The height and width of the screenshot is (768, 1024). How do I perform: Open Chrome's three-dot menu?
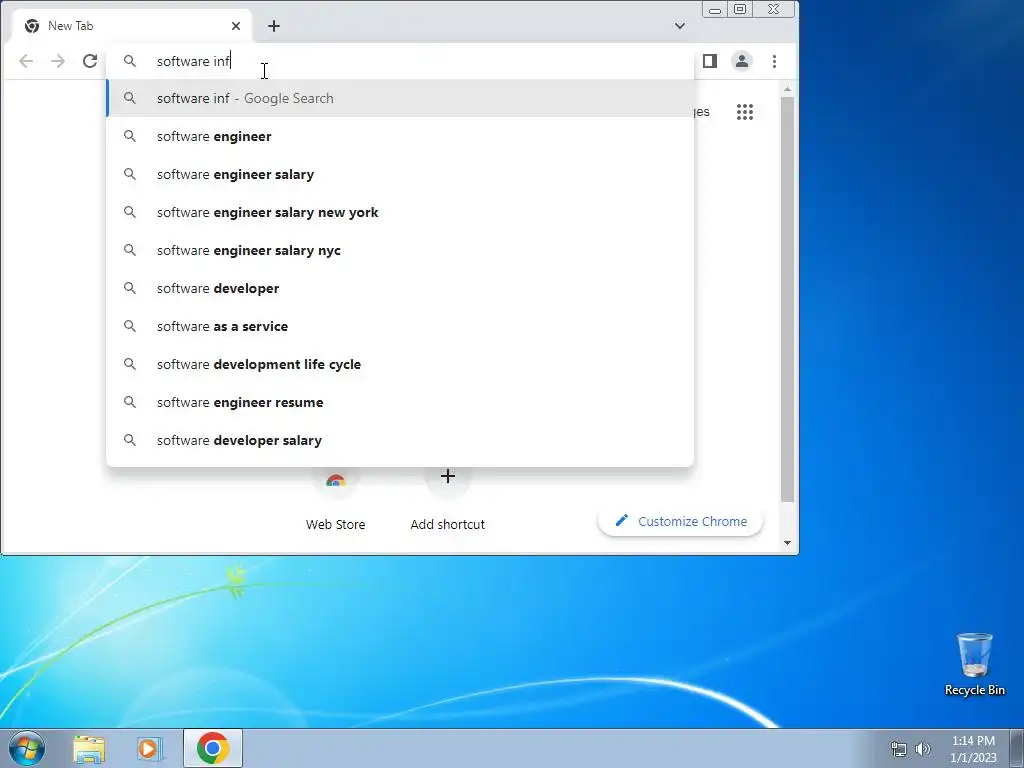pyautogui.click(x=775, y=61)
